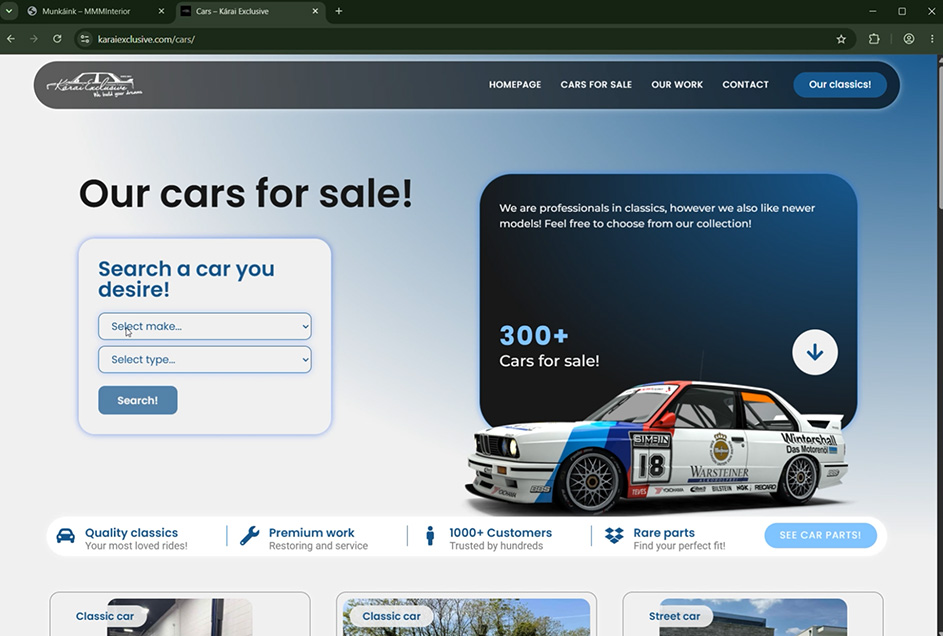Open the tab search chevron
This screenshot has width=943, height=636.
pyautogui.click(x=9, y=11)
